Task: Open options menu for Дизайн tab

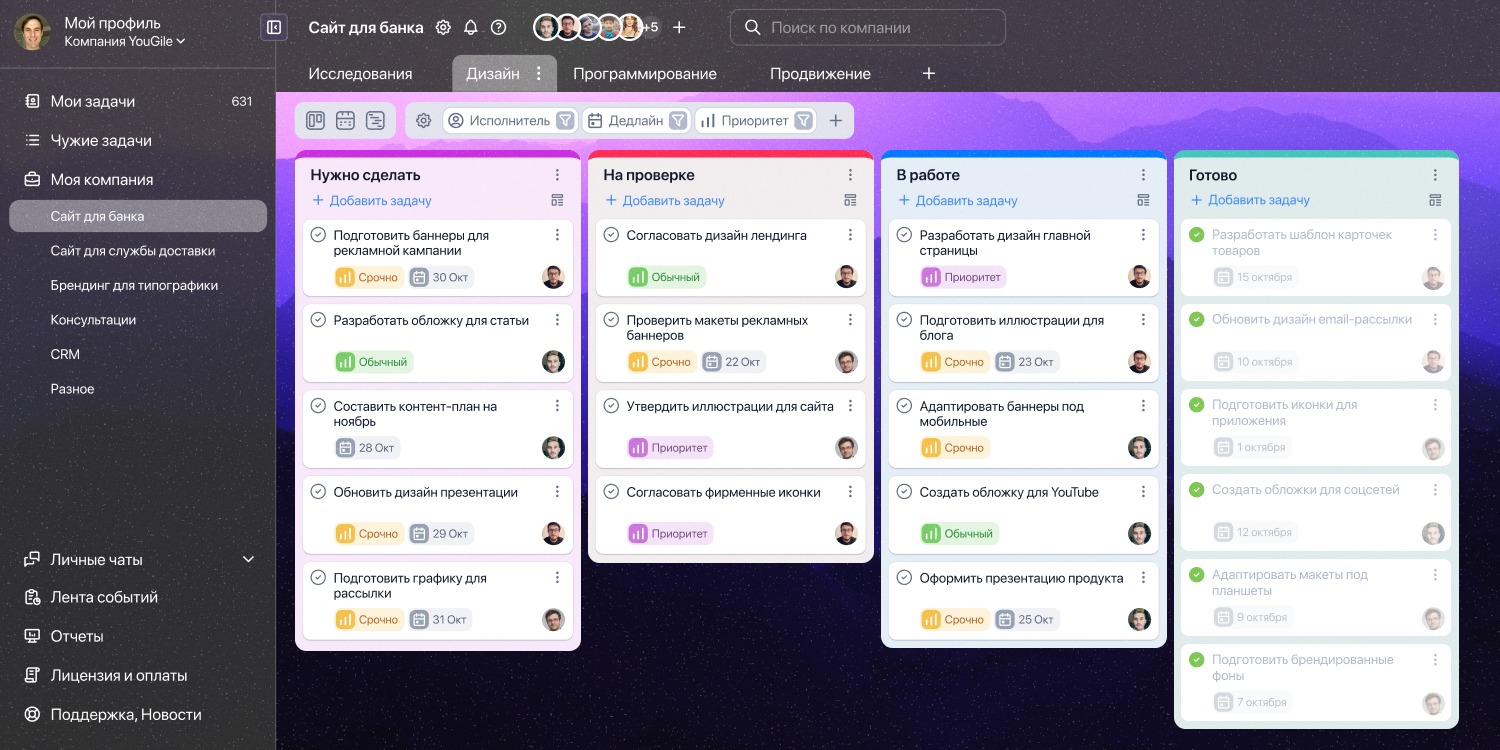Action: [538, 73]
